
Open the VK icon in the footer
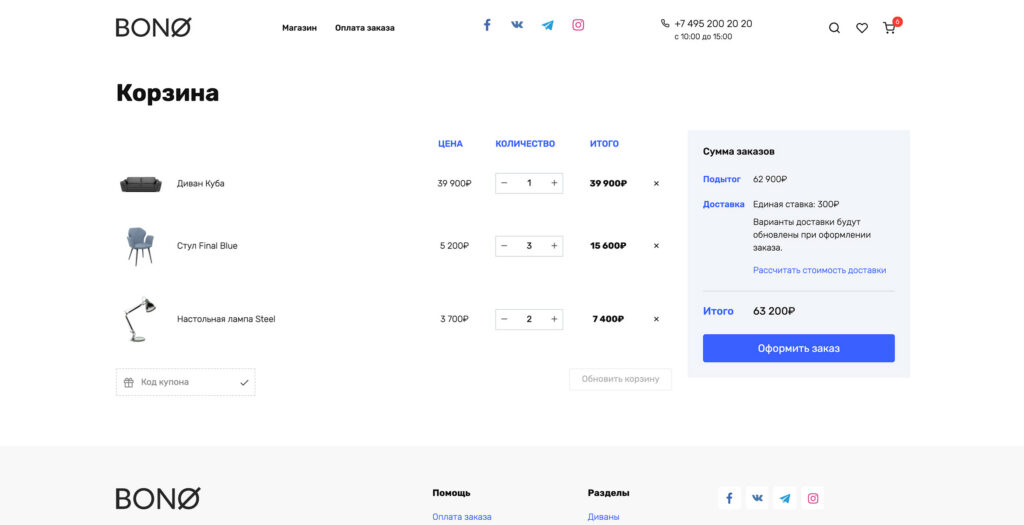[757, 498]
